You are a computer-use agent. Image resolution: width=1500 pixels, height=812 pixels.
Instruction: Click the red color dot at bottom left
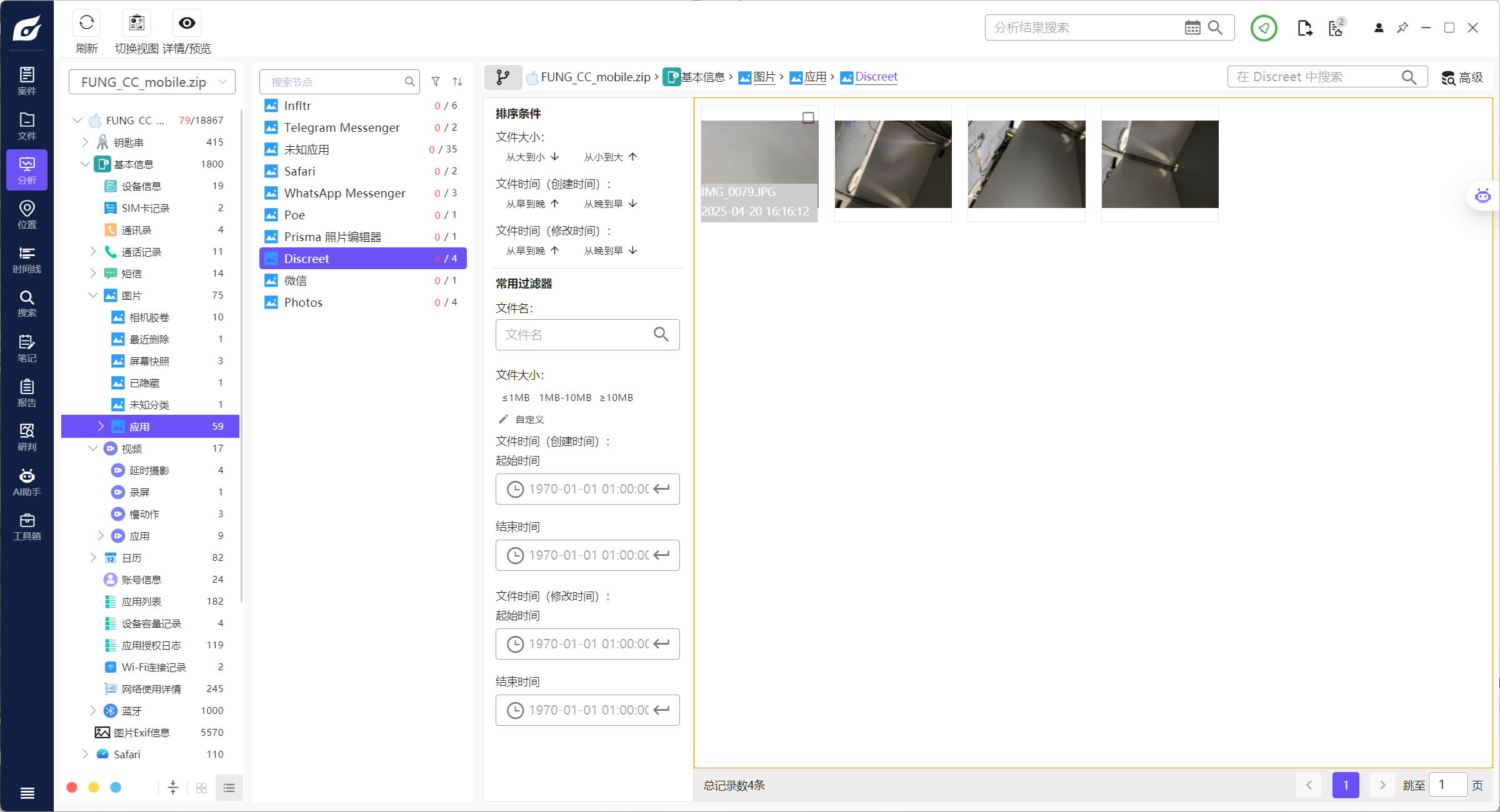click(72, 788)
